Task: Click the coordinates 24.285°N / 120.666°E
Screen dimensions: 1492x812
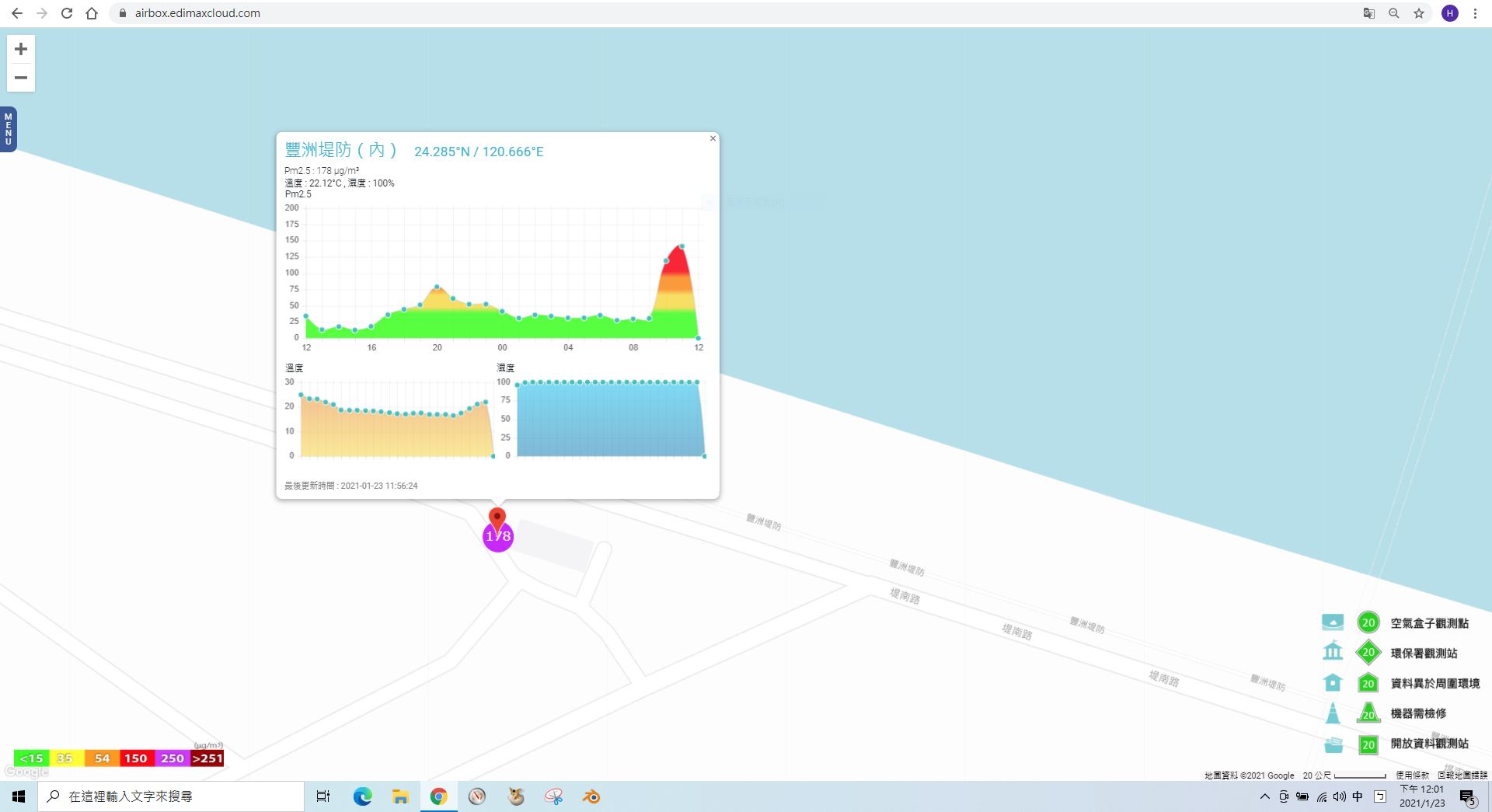Action: (x=479, y=152)
